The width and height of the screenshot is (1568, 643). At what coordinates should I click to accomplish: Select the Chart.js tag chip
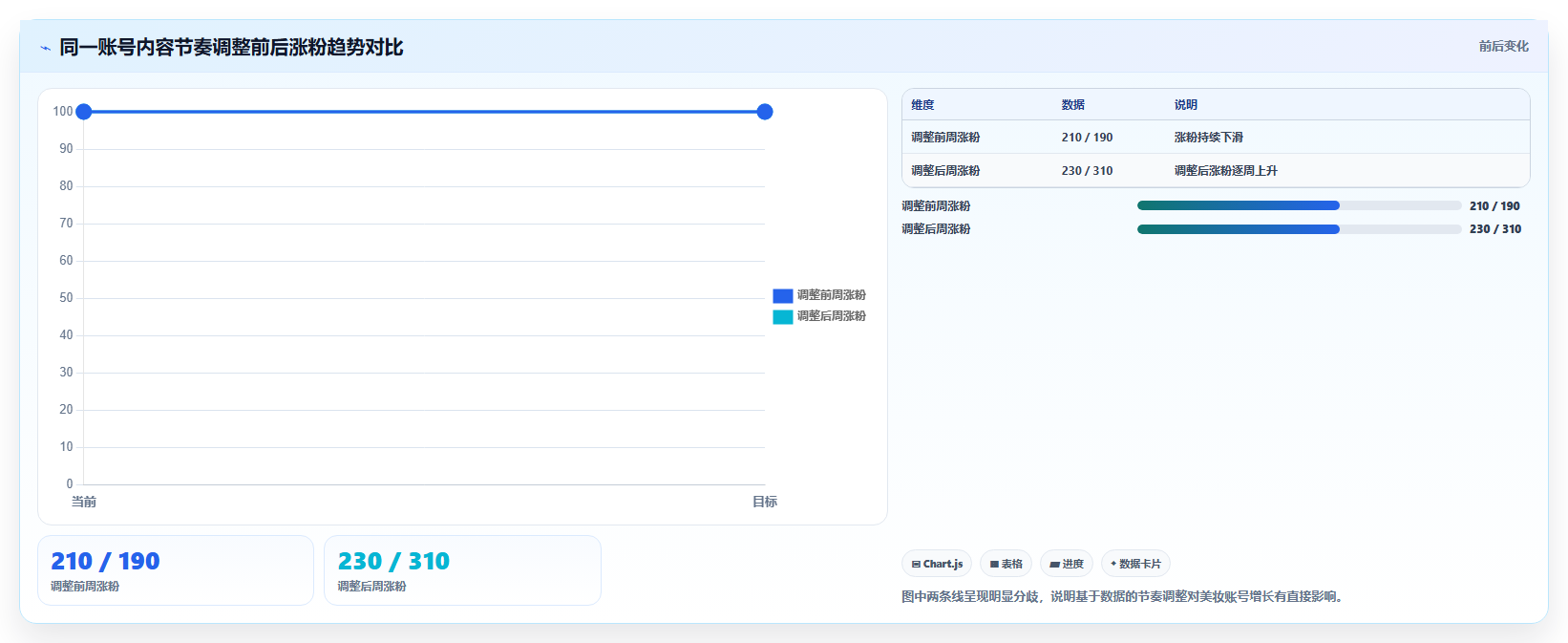[937, 564]
